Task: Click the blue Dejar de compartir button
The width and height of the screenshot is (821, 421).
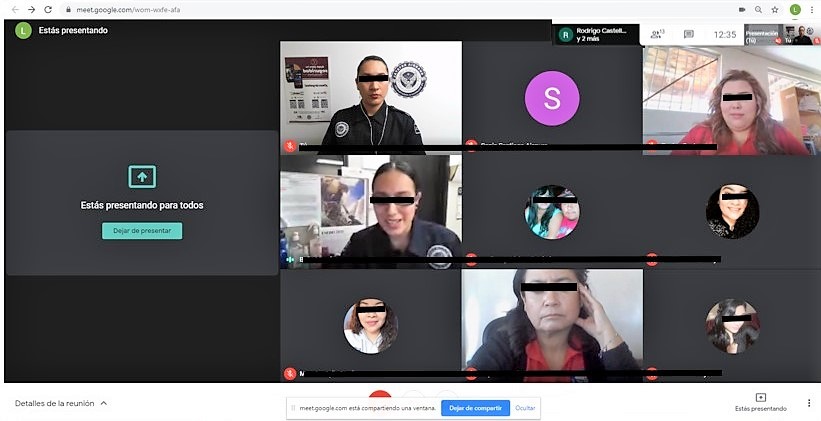Action: 475,408
